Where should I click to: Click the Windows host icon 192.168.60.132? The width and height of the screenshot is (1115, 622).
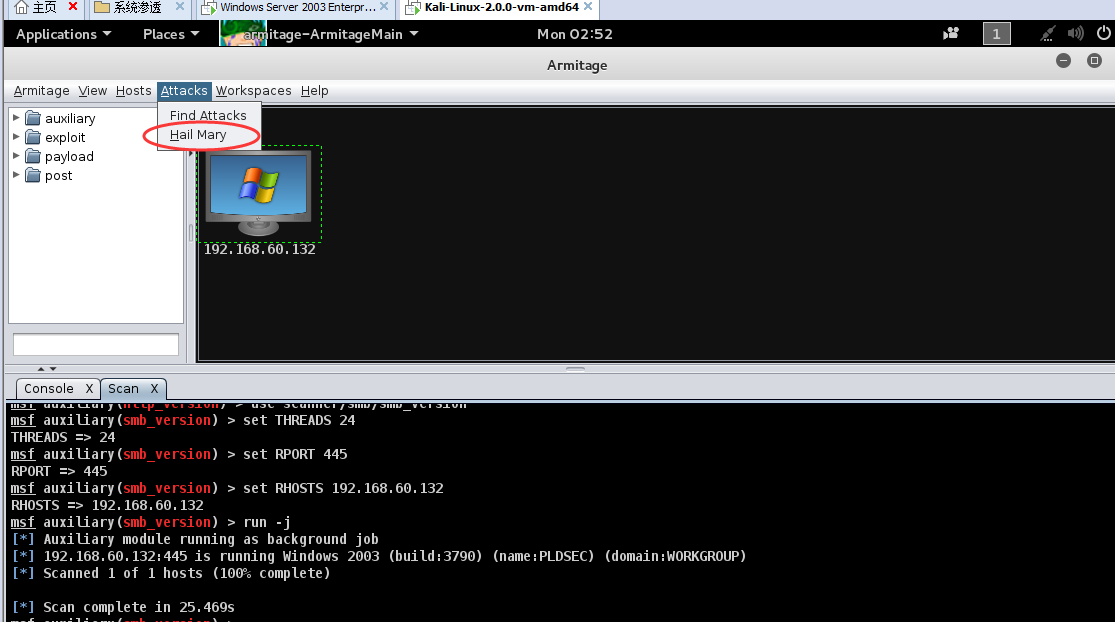pyautogui.click(x=258, y=194)
